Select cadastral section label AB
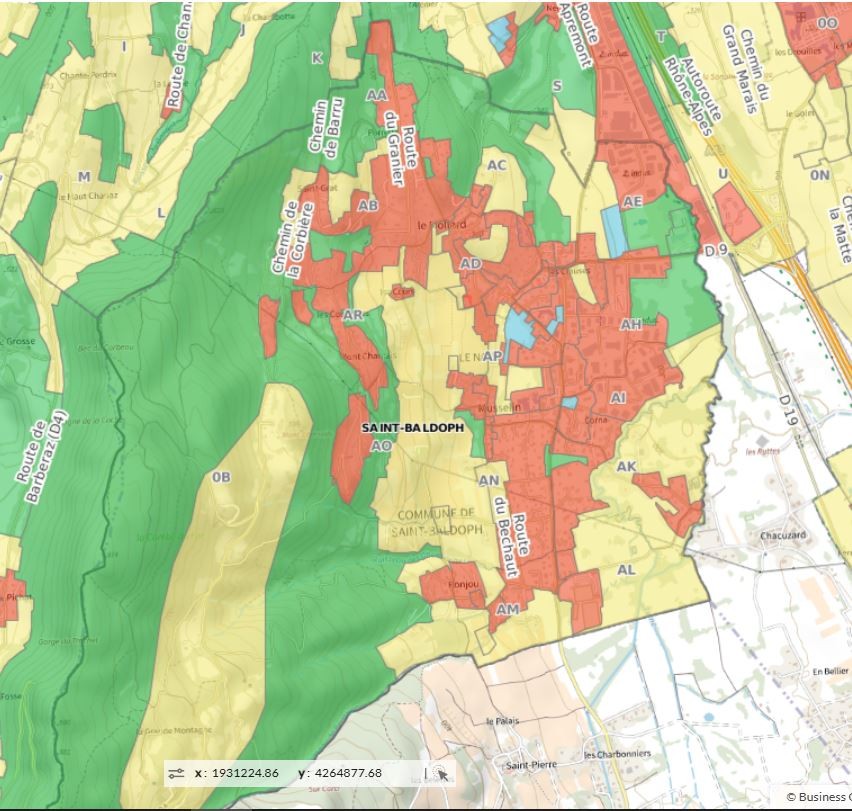The width and height of the screenshot is (852, 811). [x=368, y=205]
